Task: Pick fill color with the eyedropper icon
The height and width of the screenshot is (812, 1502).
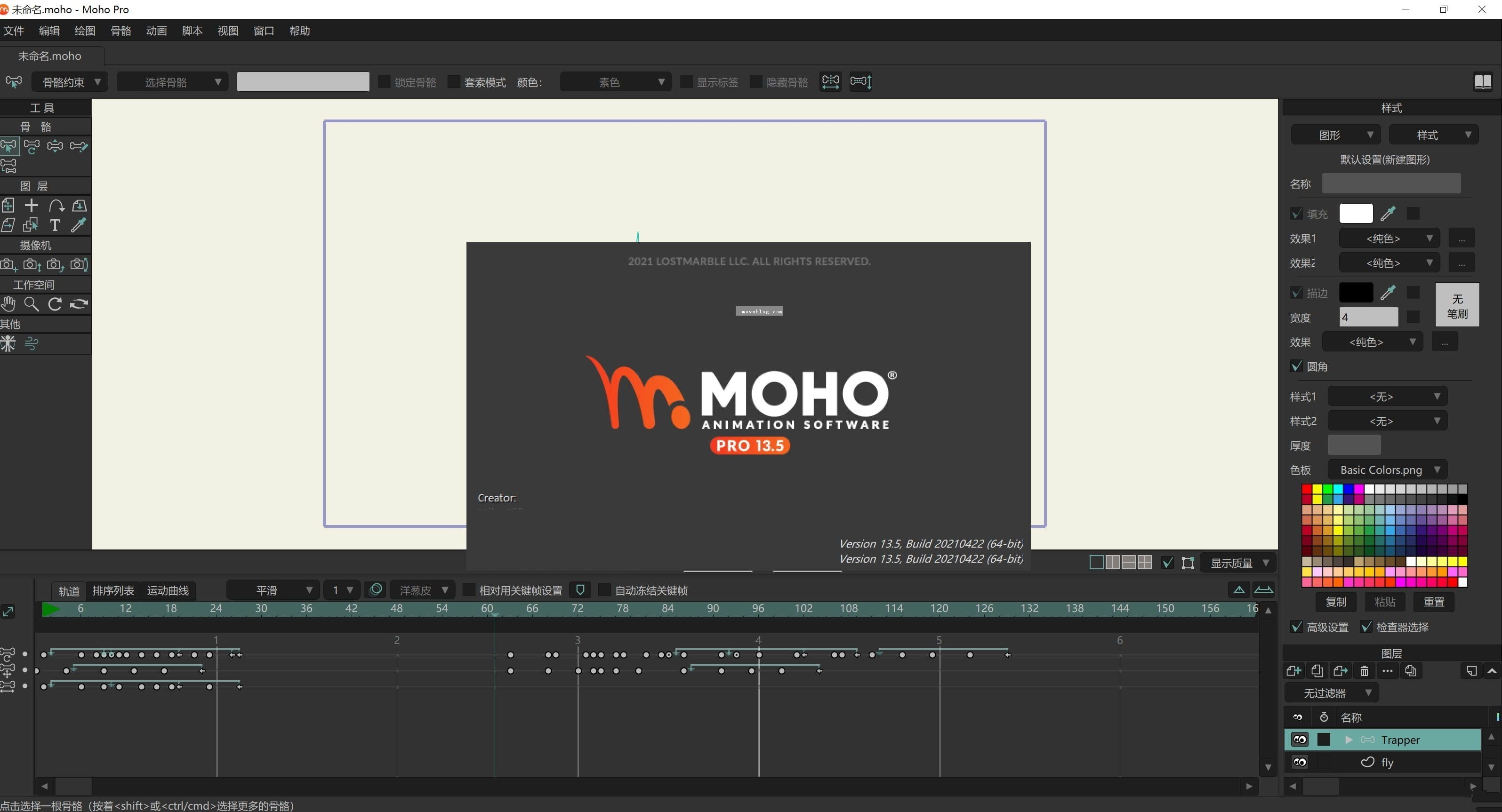Action: click(x=1388, y=213)
